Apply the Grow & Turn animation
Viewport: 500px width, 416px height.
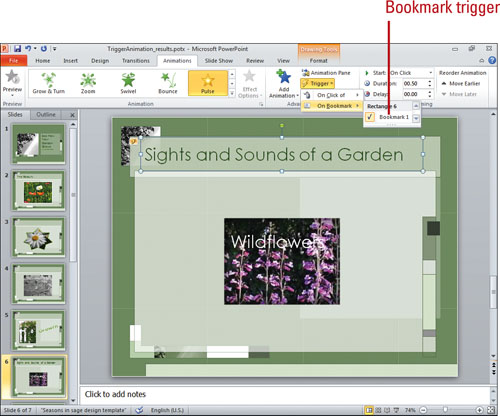click(49, 83)
